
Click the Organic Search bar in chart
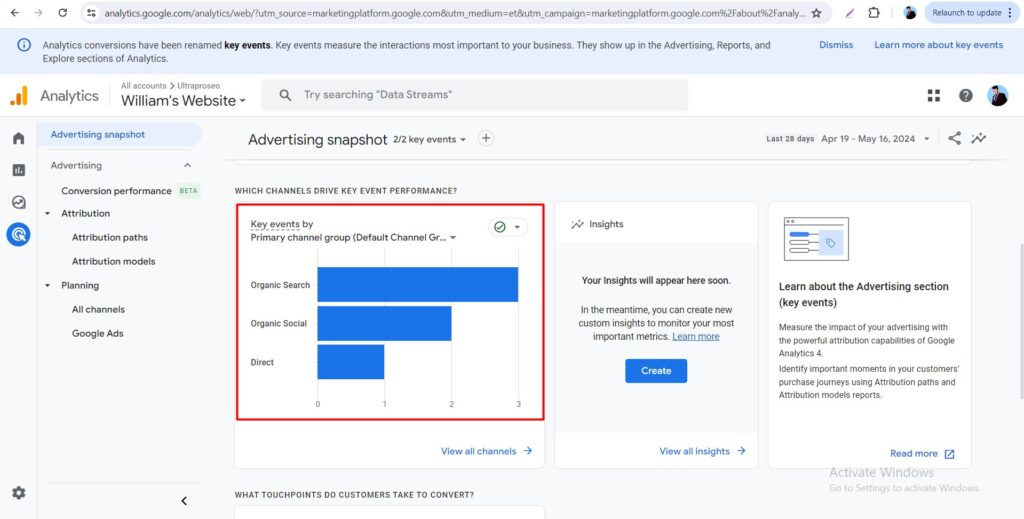point(417,285)
